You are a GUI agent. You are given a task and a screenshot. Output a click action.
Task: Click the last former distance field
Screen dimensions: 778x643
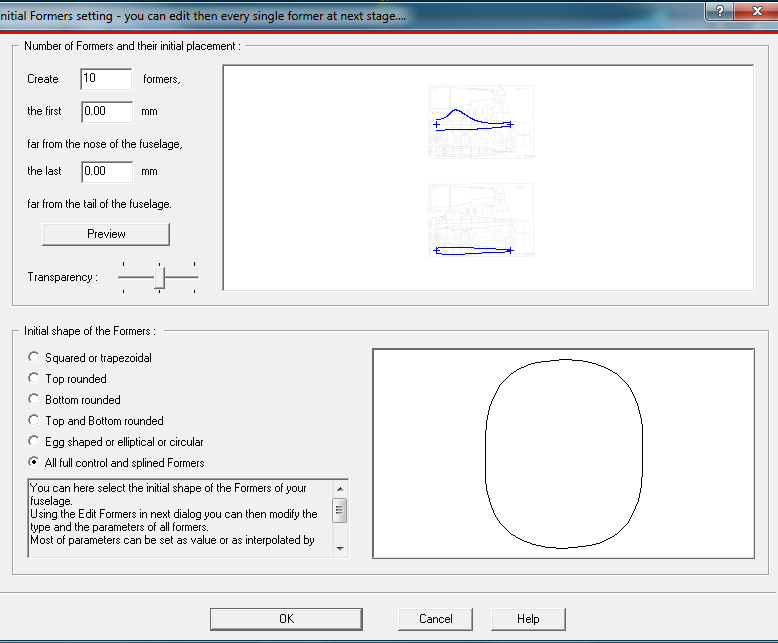tap(106, 171)
